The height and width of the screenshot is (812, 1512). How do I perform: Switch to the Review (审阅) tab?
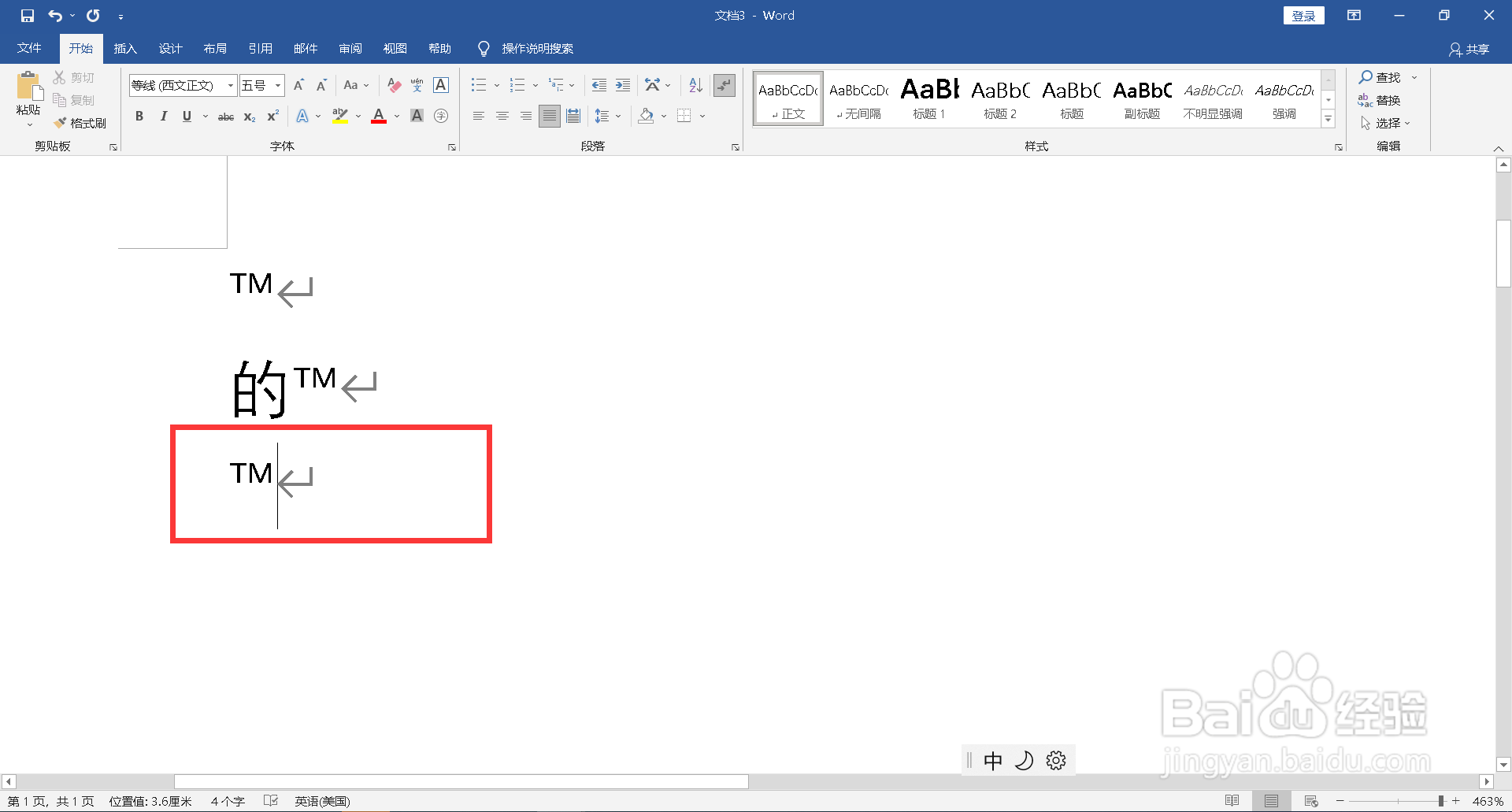[350, 49]
